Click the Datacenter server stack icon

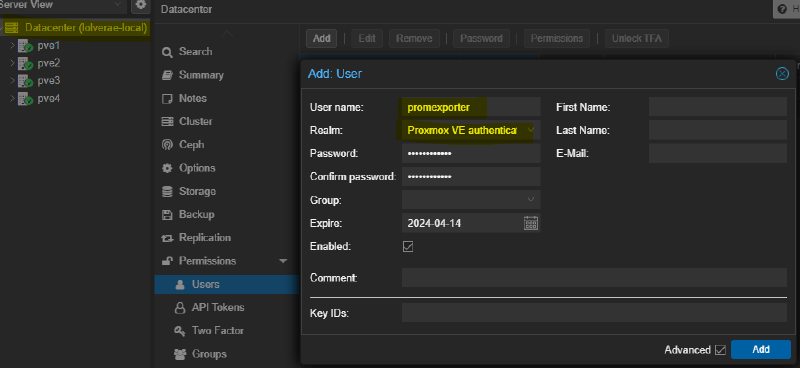11,28
